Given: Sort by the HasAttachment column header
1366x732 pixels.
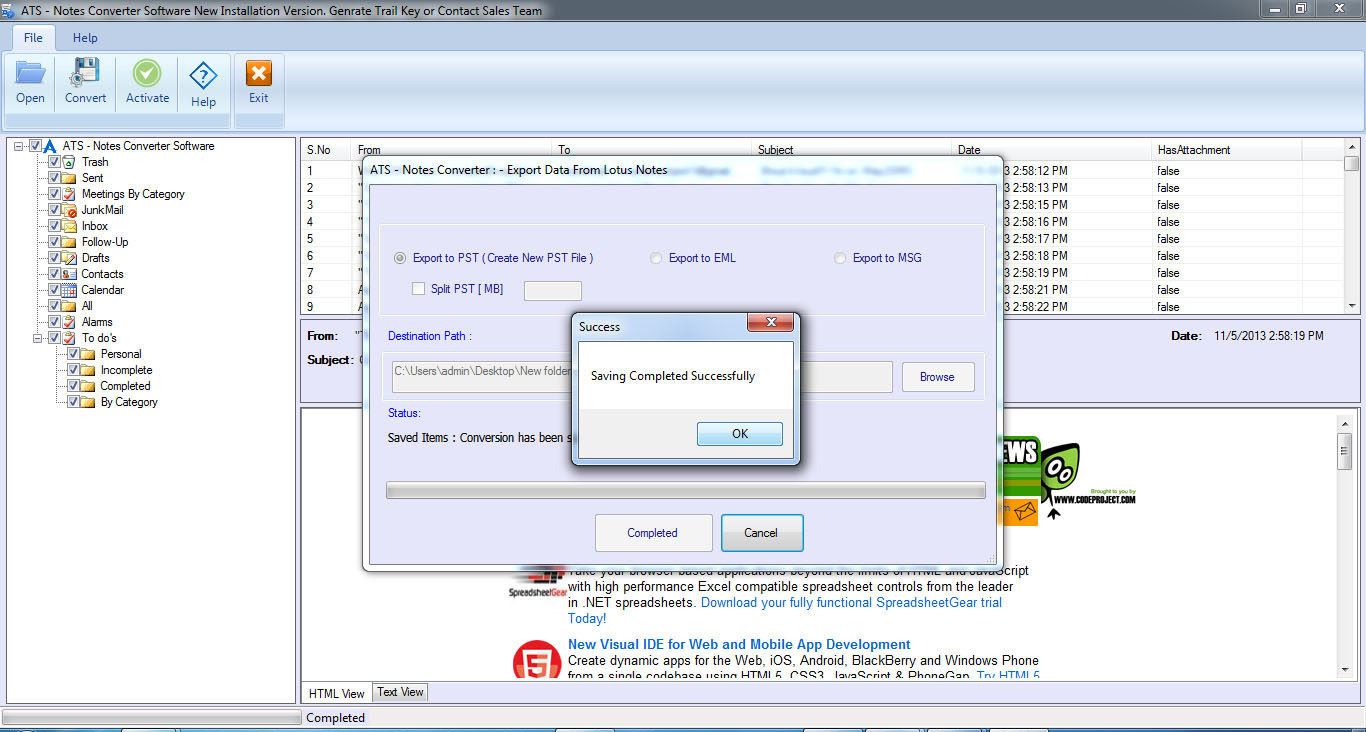Looking at the screenshot, I should click(1226, 150).
